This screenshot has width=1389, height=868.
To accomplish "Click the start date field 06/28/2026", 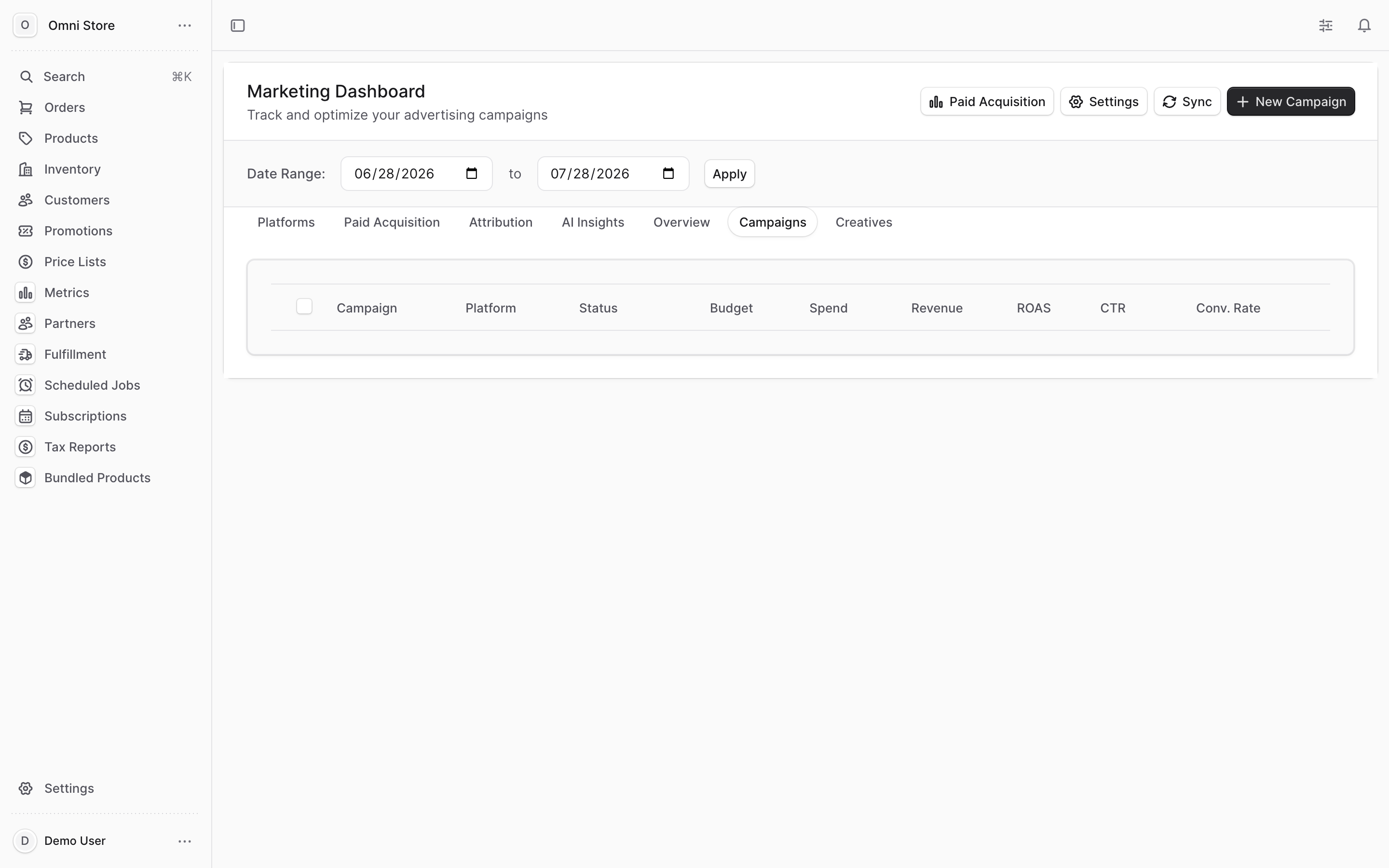I will coord(416,174).
